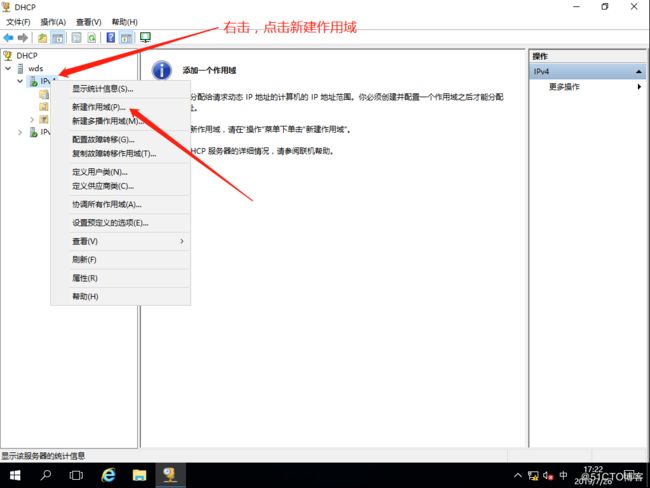Choose 帮助(H) from context menu
The image size is (650, 488).
121,296
